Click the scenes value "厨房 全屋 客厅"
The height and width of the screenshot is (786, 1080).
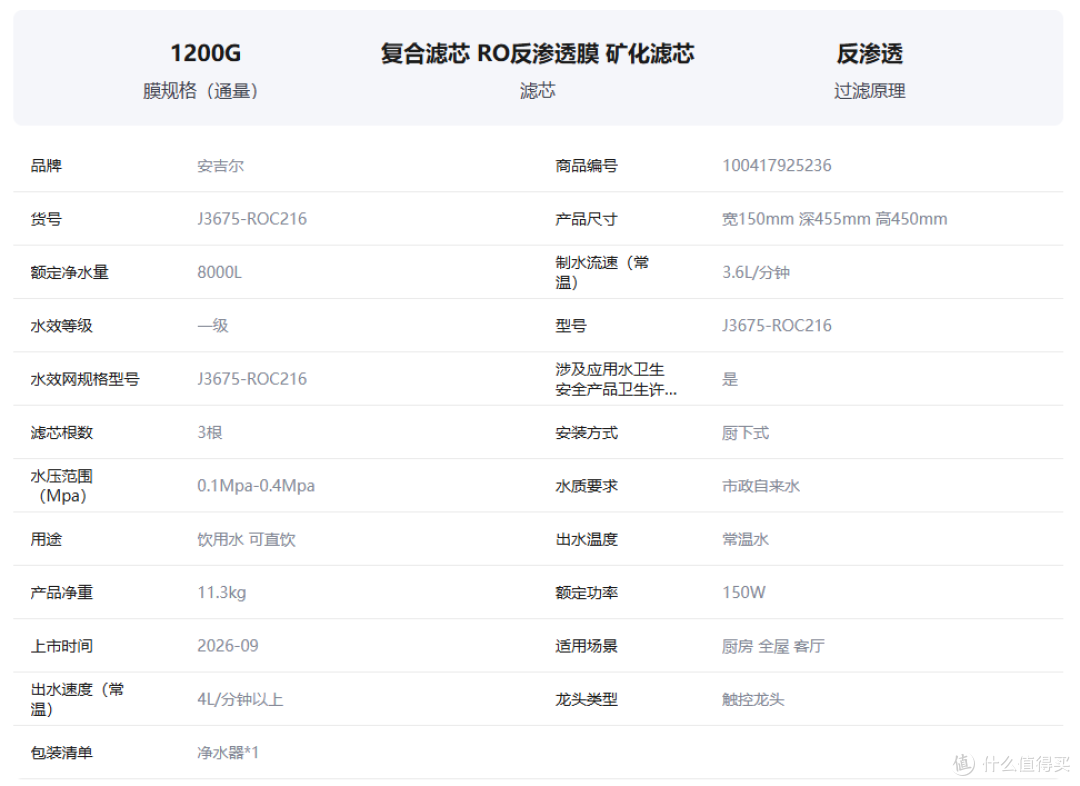[773, 646]
